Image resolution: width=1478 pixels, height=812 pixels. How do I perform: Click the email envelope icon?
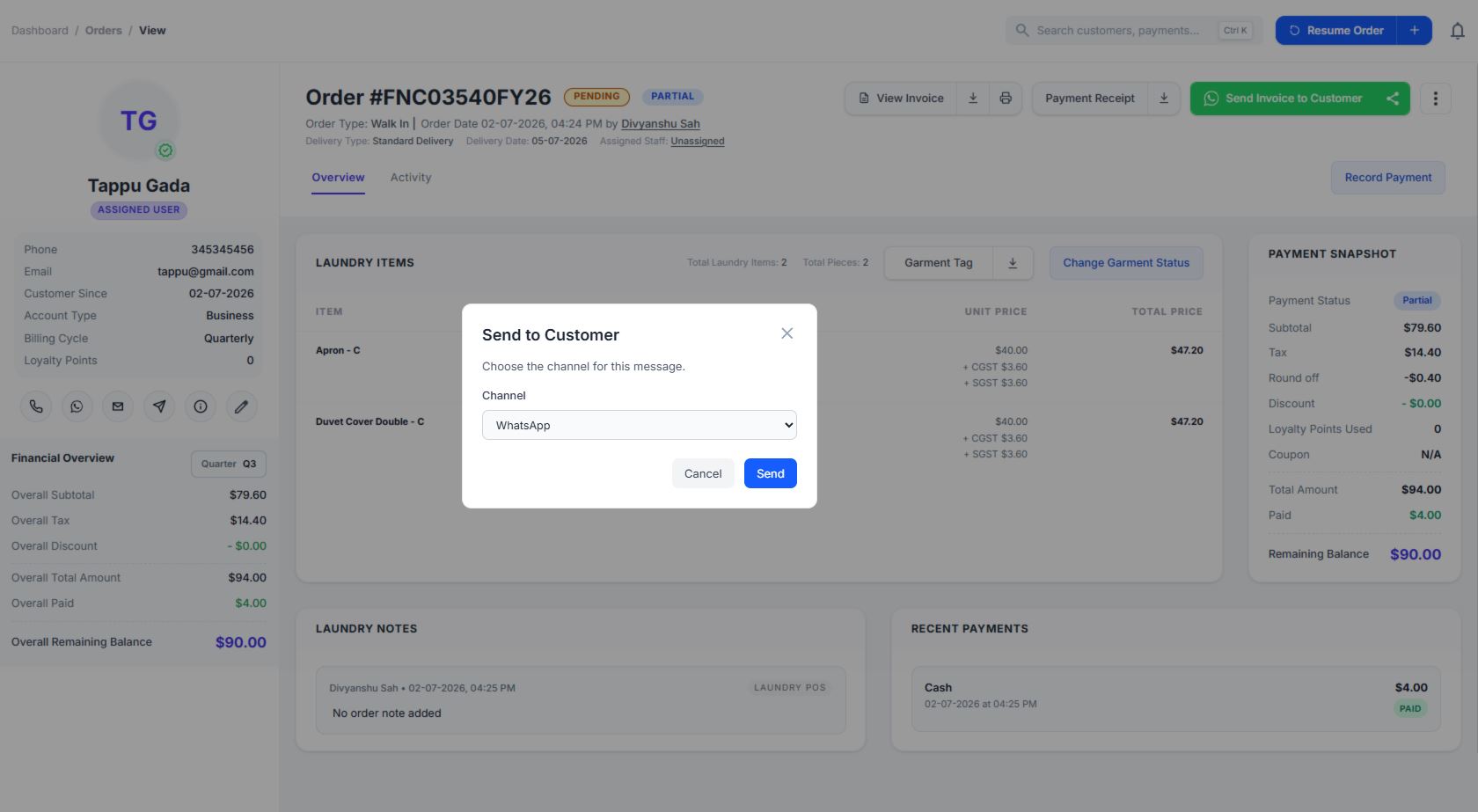pos(118,406)
